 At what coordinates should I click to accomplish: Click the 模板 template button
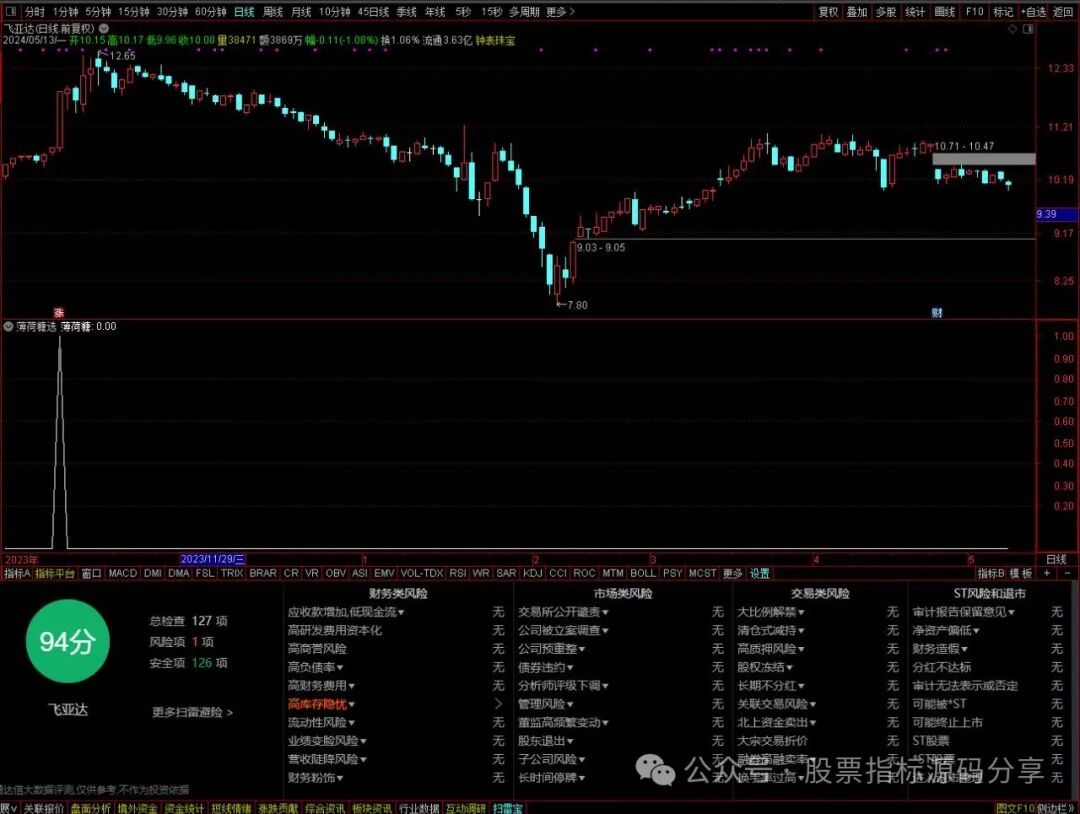point(1021,573)
